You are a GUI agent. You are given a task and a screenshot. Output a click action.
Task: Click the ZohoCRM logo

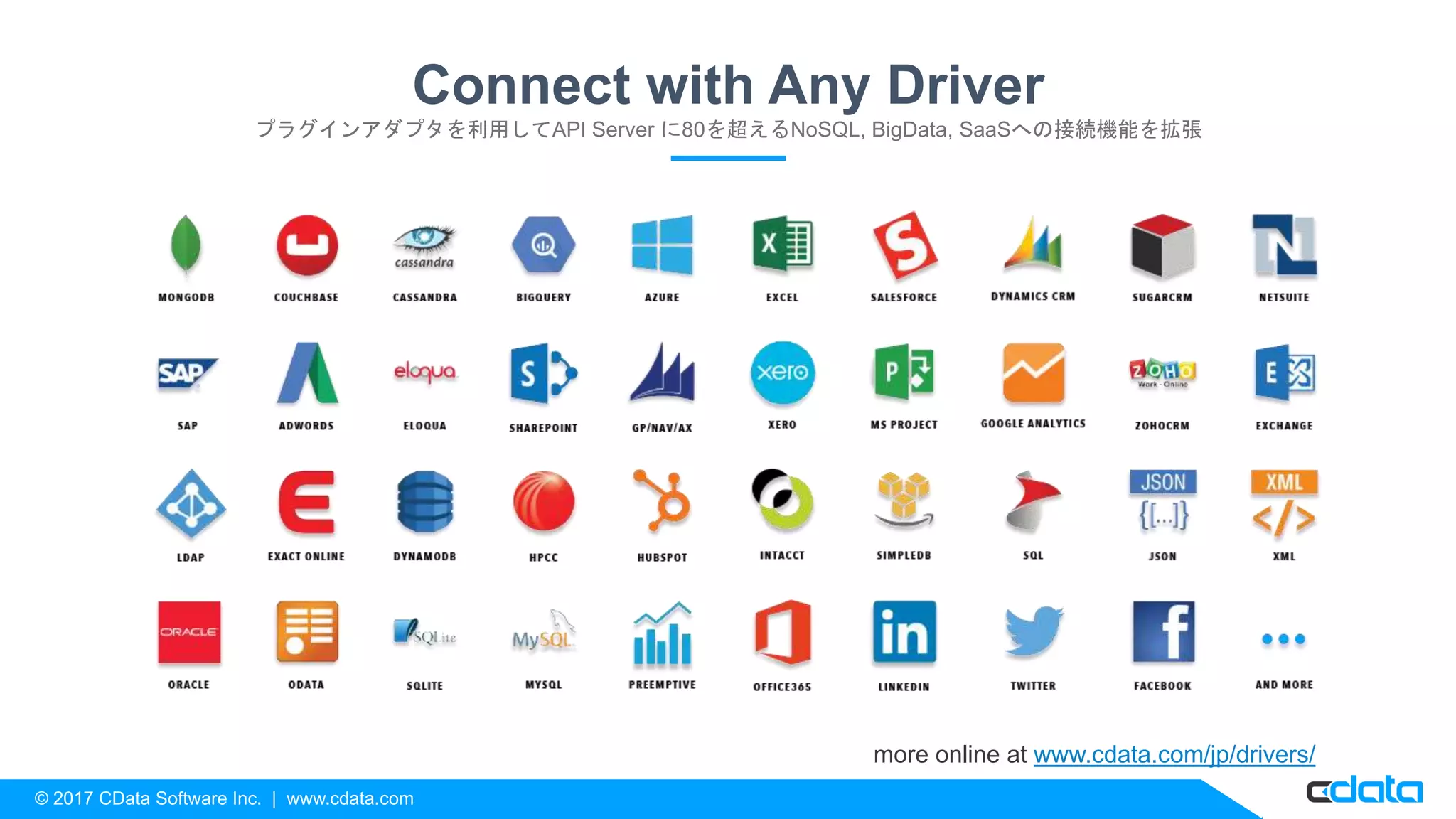click(1162, 373)
